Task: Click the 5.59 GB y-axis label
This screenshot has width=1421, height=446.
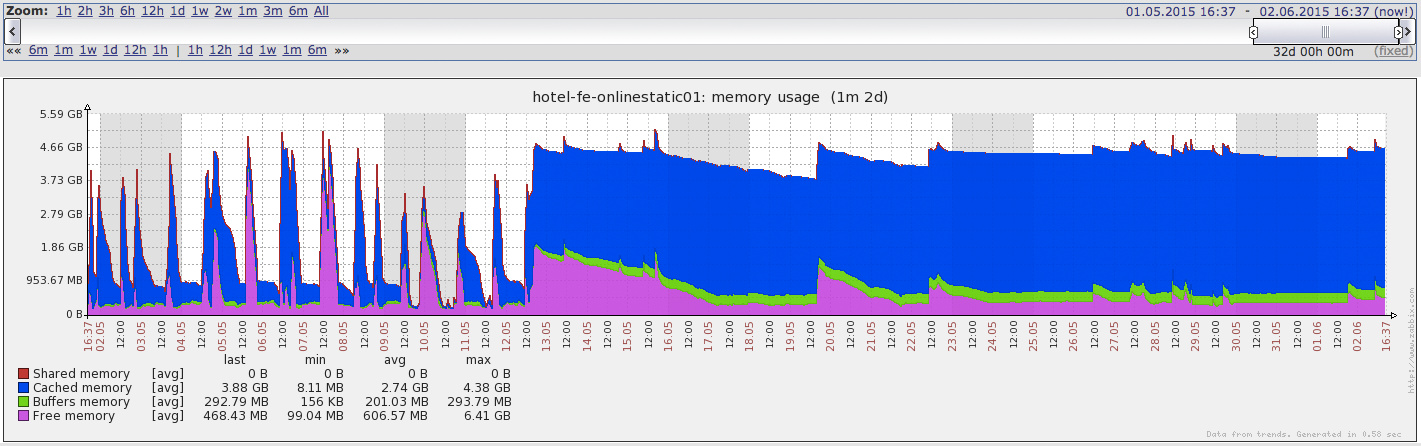Action: [x=61, y=114]
